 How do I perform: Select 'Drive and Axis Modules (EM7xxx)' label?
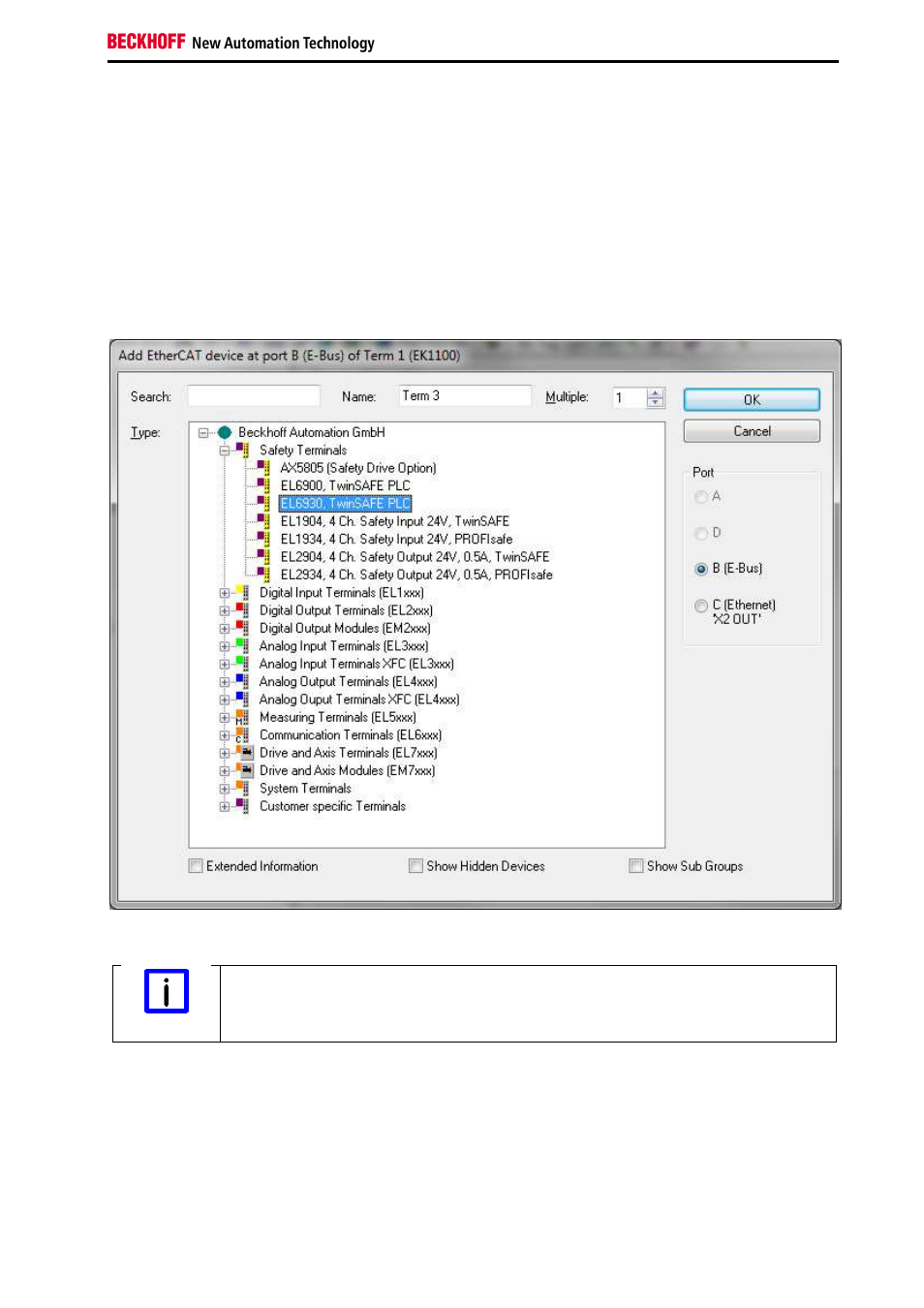[347, 771]
